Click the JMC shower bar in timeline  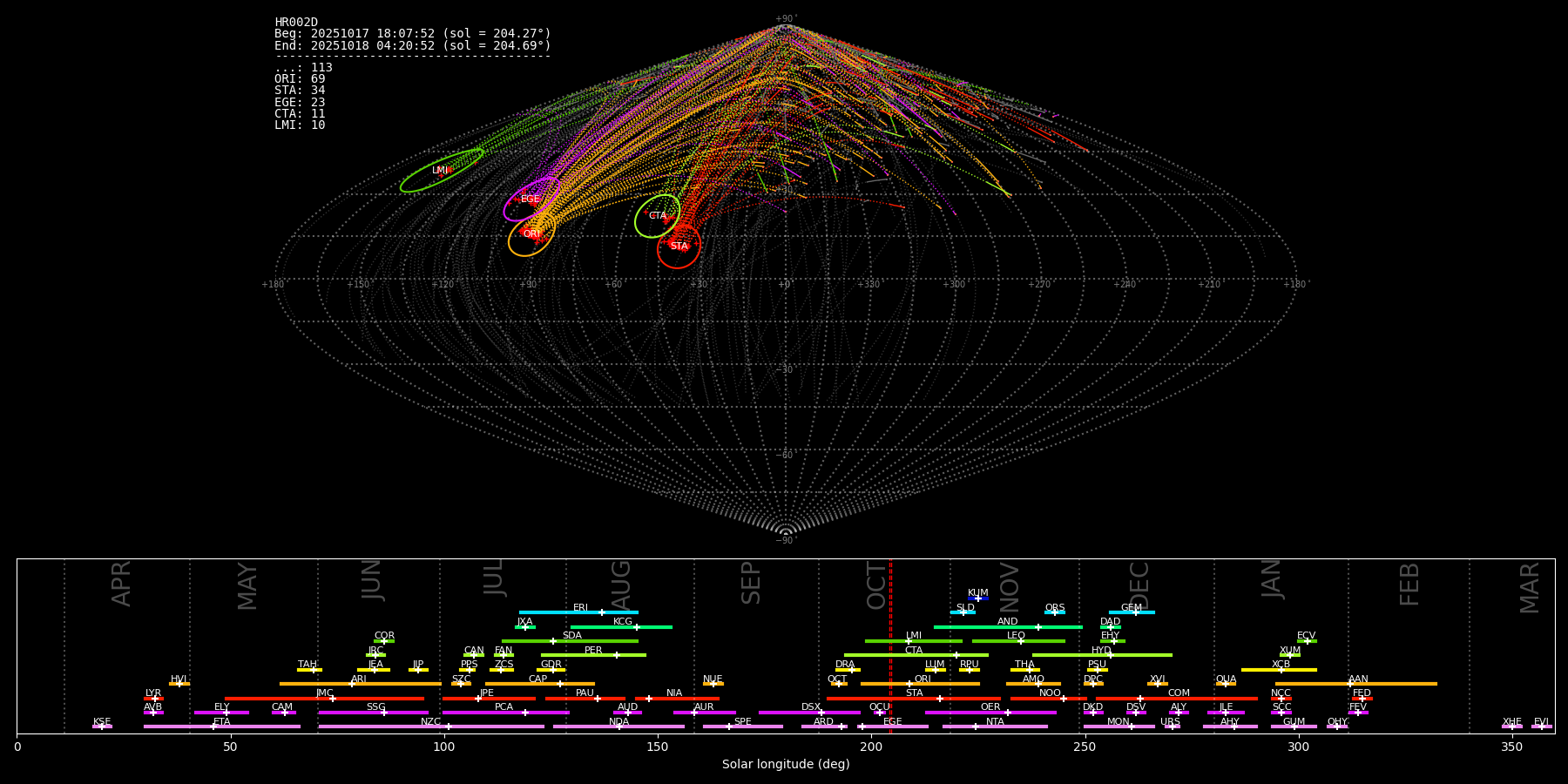(x=325, y=699)
